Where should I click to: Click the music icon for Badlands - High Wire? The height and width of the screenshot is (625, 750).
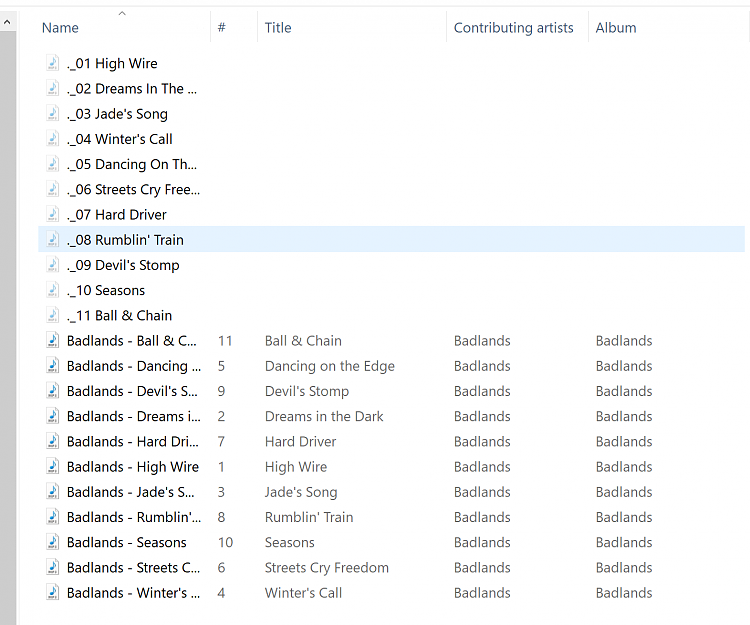pos(53,467)
